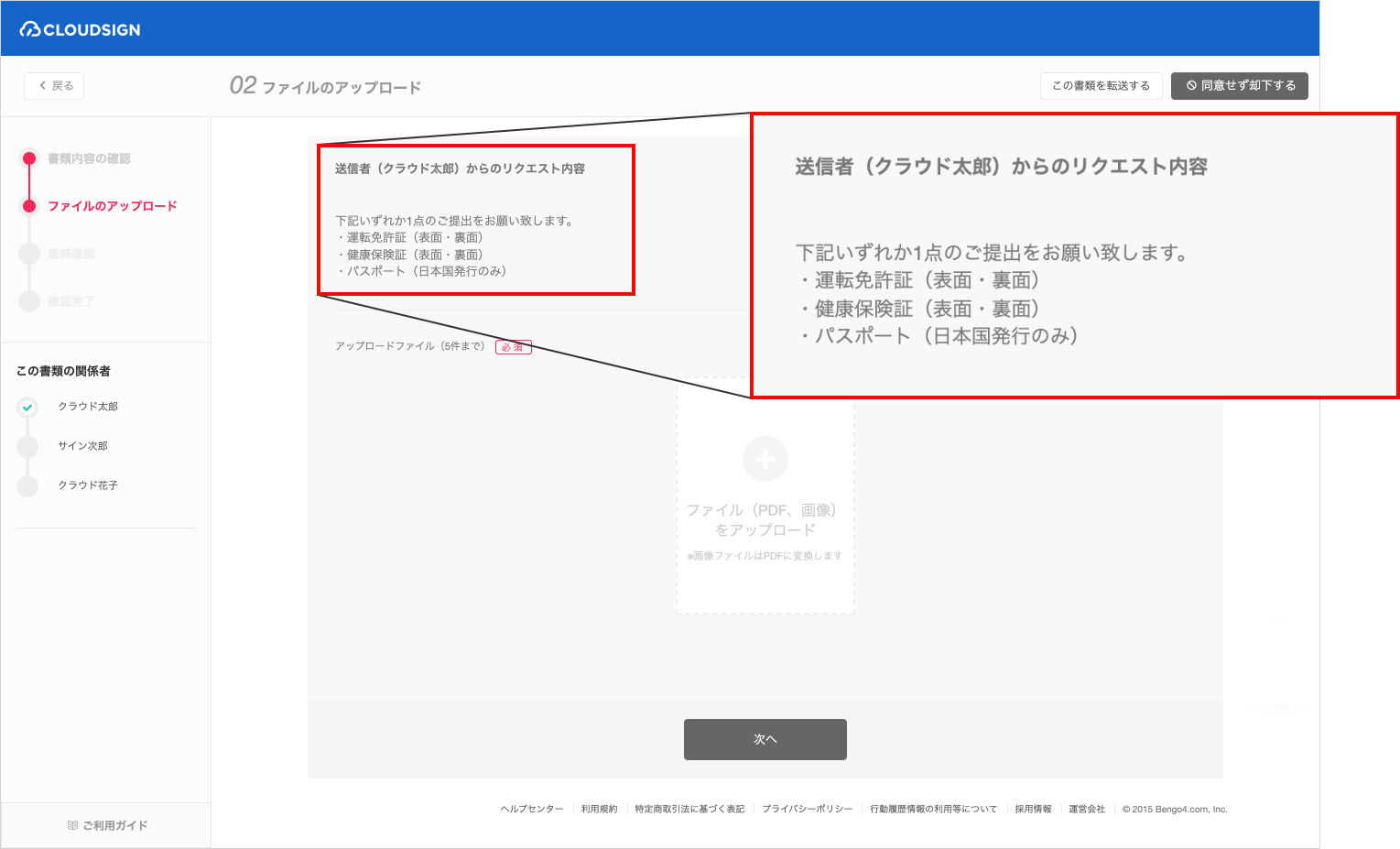1400x849 pixels.
Task: Open 運営会社 footer link
Action: point(1087,810)
